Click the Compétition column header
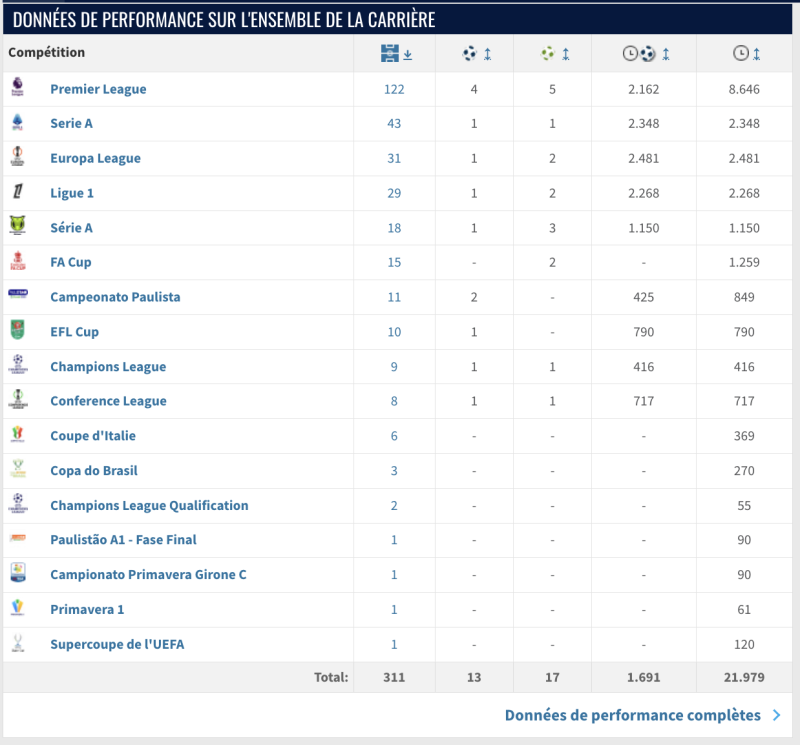Image resolution: width=800 pixels, height=745 pixels. pyautogui.click(x=47, y=53)
